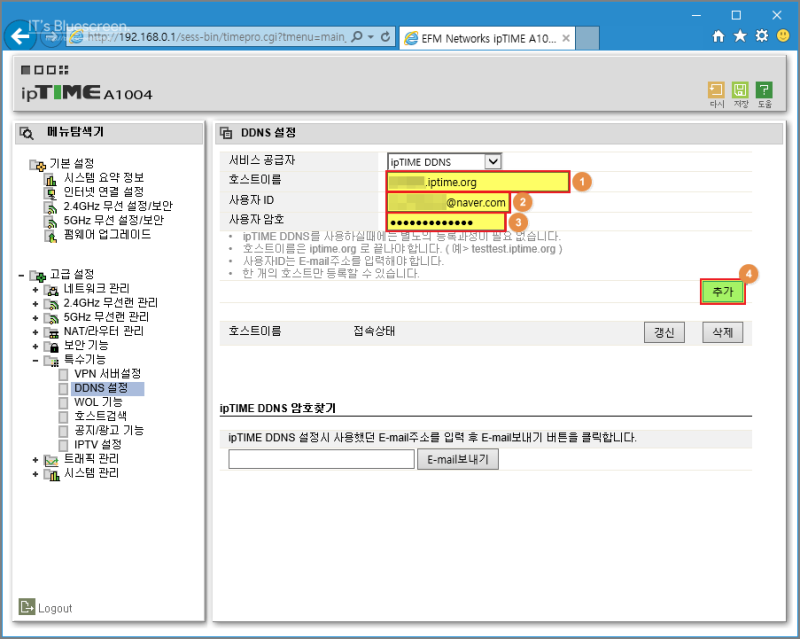Open the 서비스 공급자 ipTIME DDNS dropdown

click(444, 162)
